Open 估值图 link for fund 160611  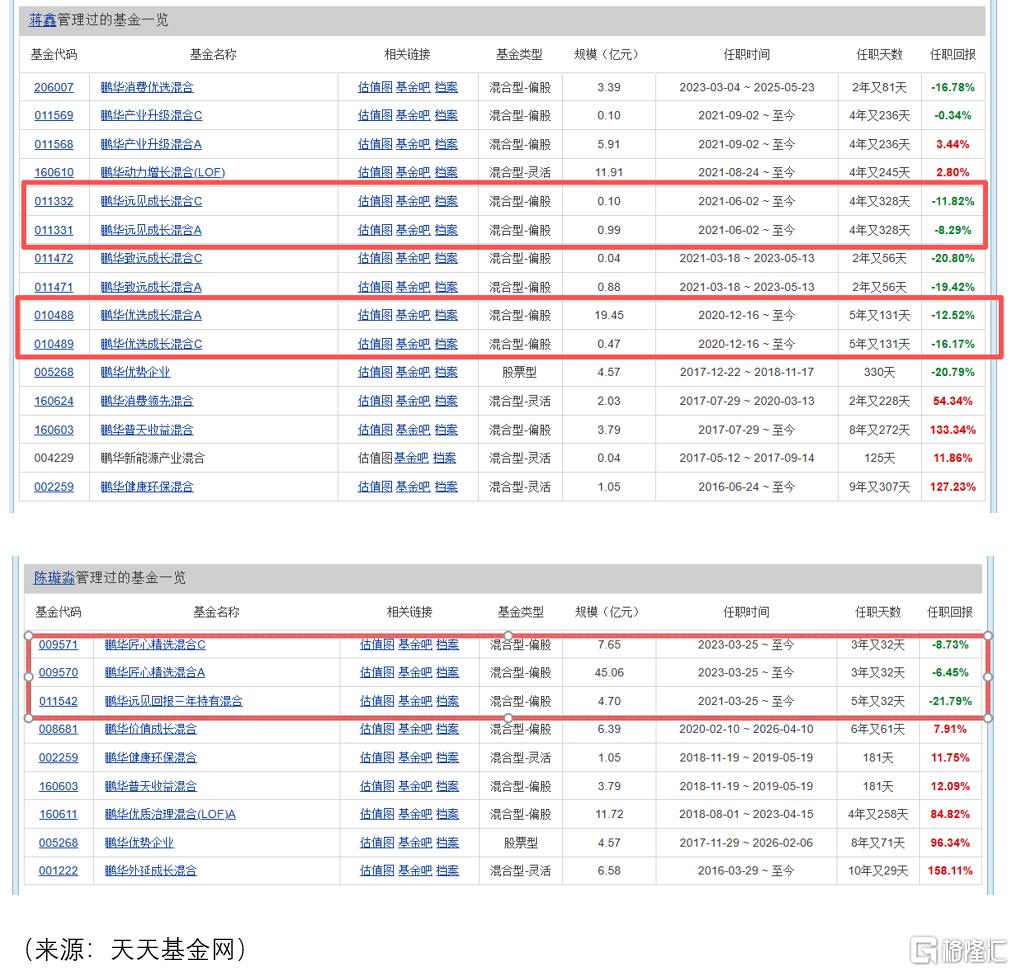tap(377, 814)
